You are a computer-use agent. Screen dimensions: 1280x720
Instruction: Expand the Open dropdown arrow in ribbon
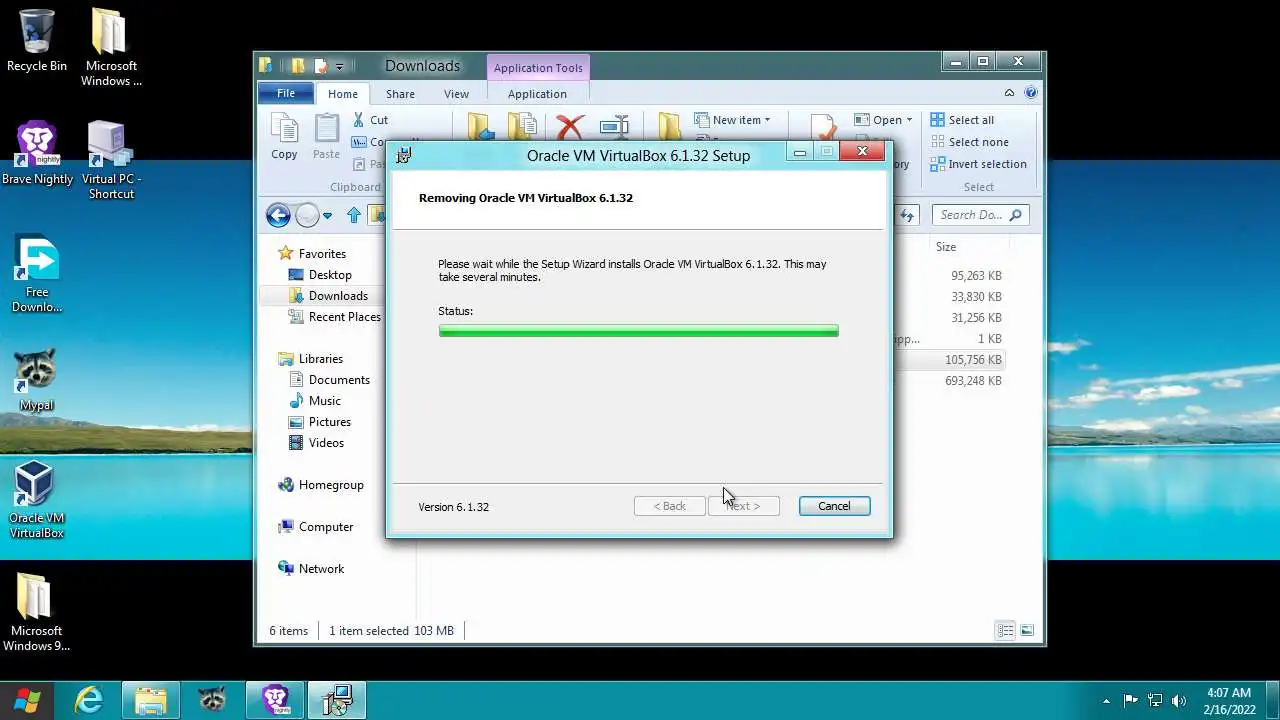[909, 120]
